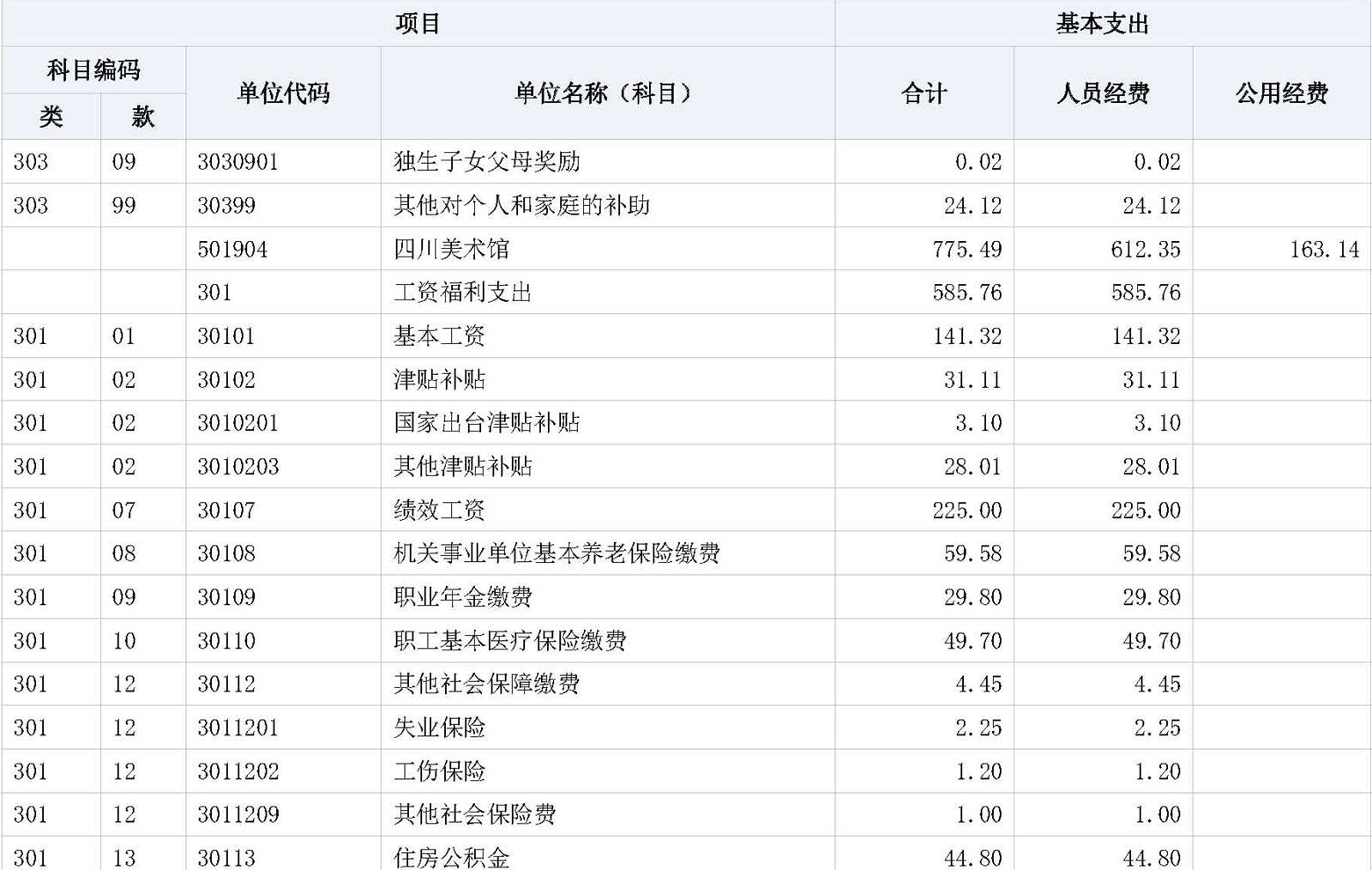Click 合计 value 4.45
Viewport: 1372px width, 870px height.
(x=979, y=684)
